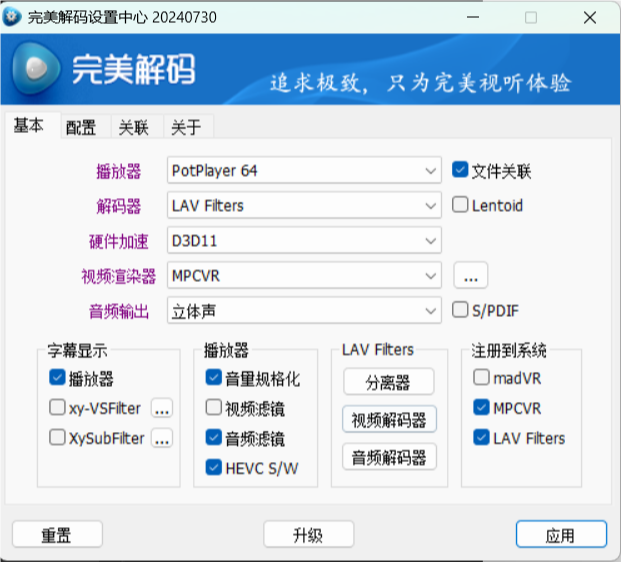The height and width of the screenshot is (563, 622).
Task: Click the 完美解码 play logo in the banner
Action: (x=36, y=68)
